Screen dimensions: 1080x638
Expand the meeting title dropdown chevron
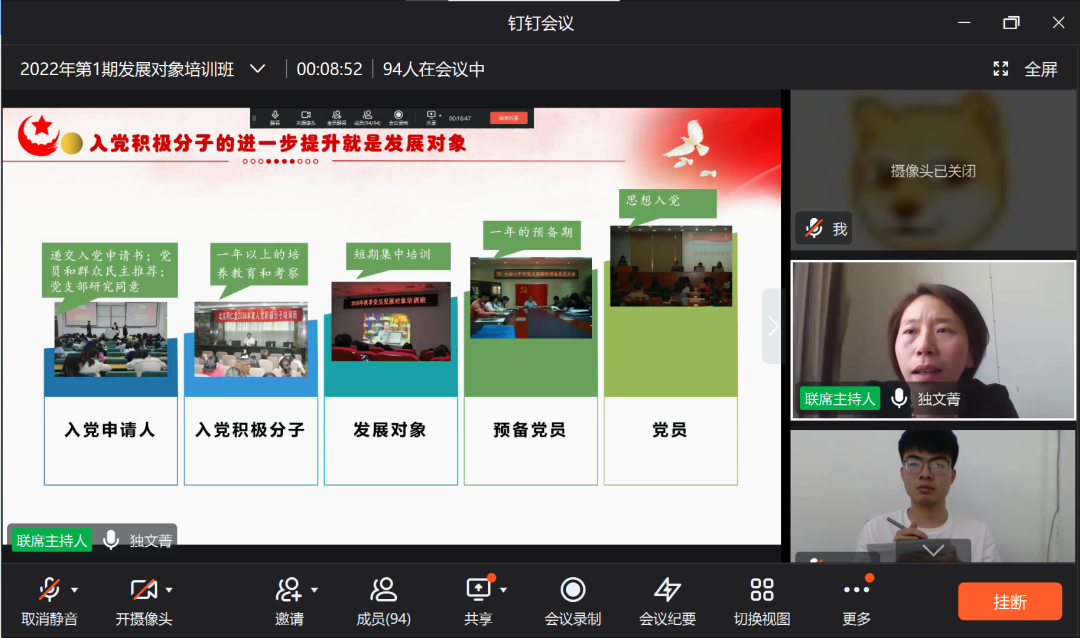[x=258, y=69]
